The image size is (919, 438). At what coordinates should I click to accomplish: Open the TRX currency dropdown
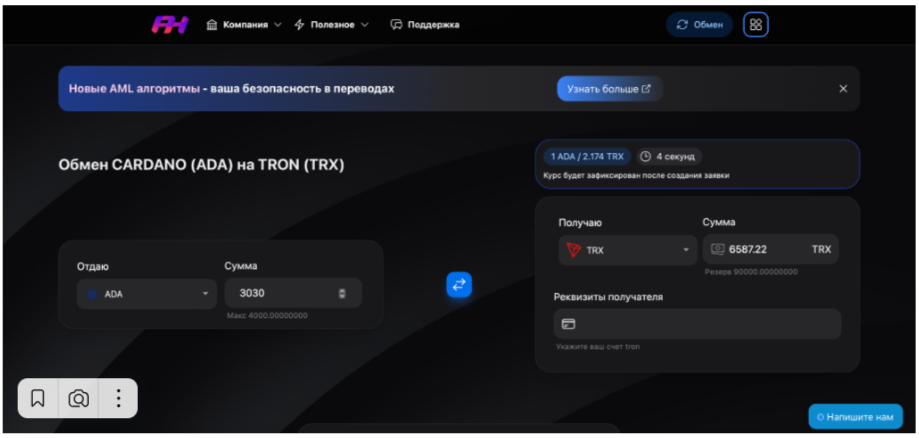[628, 250]
